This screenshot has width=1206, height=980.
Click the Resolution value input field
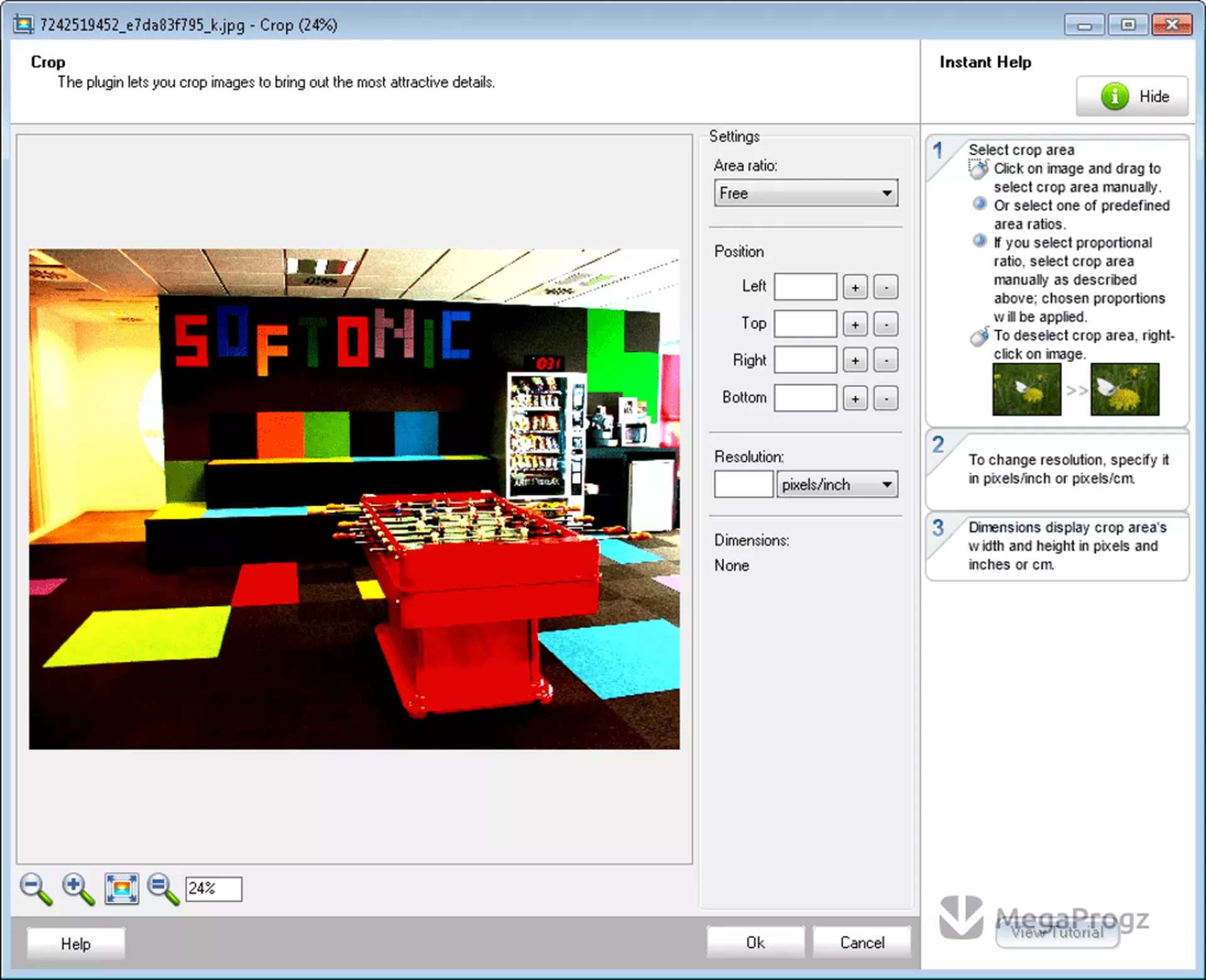744,484
